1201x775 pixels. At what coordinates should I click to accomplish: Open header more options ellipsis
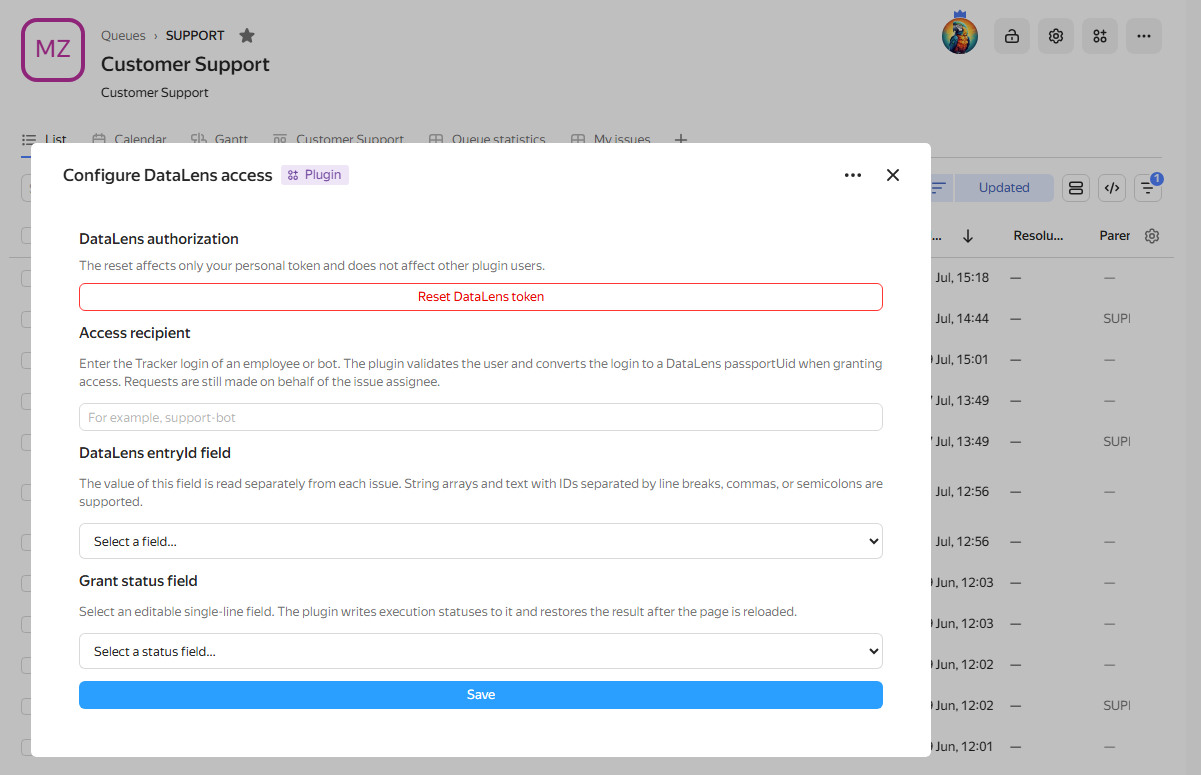click(1144, 36)
